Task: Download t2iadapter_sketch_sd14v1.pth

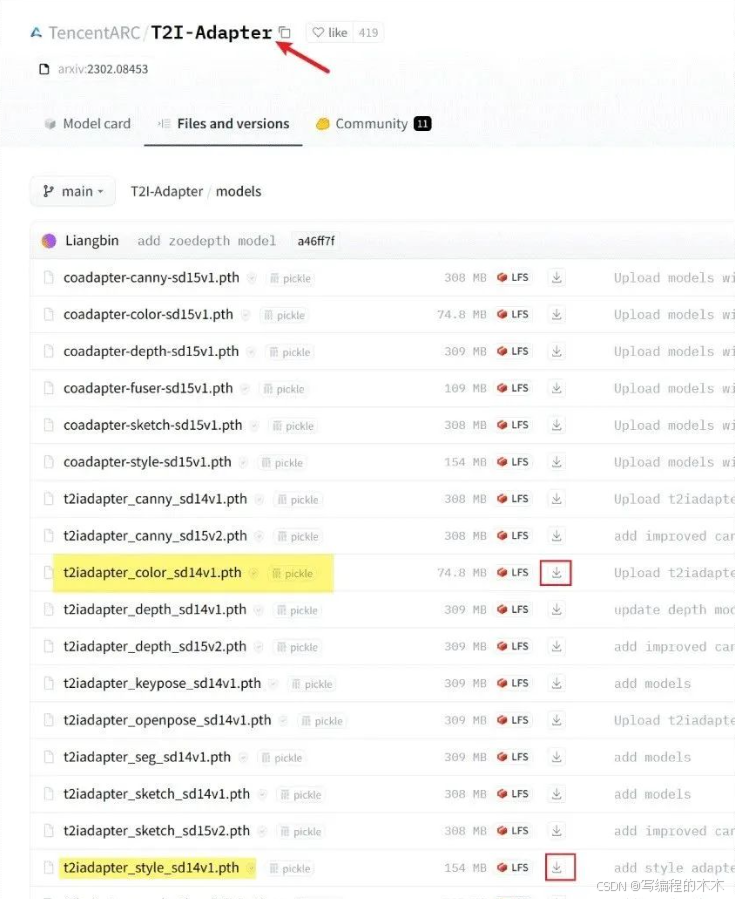Action: (556, 794)
